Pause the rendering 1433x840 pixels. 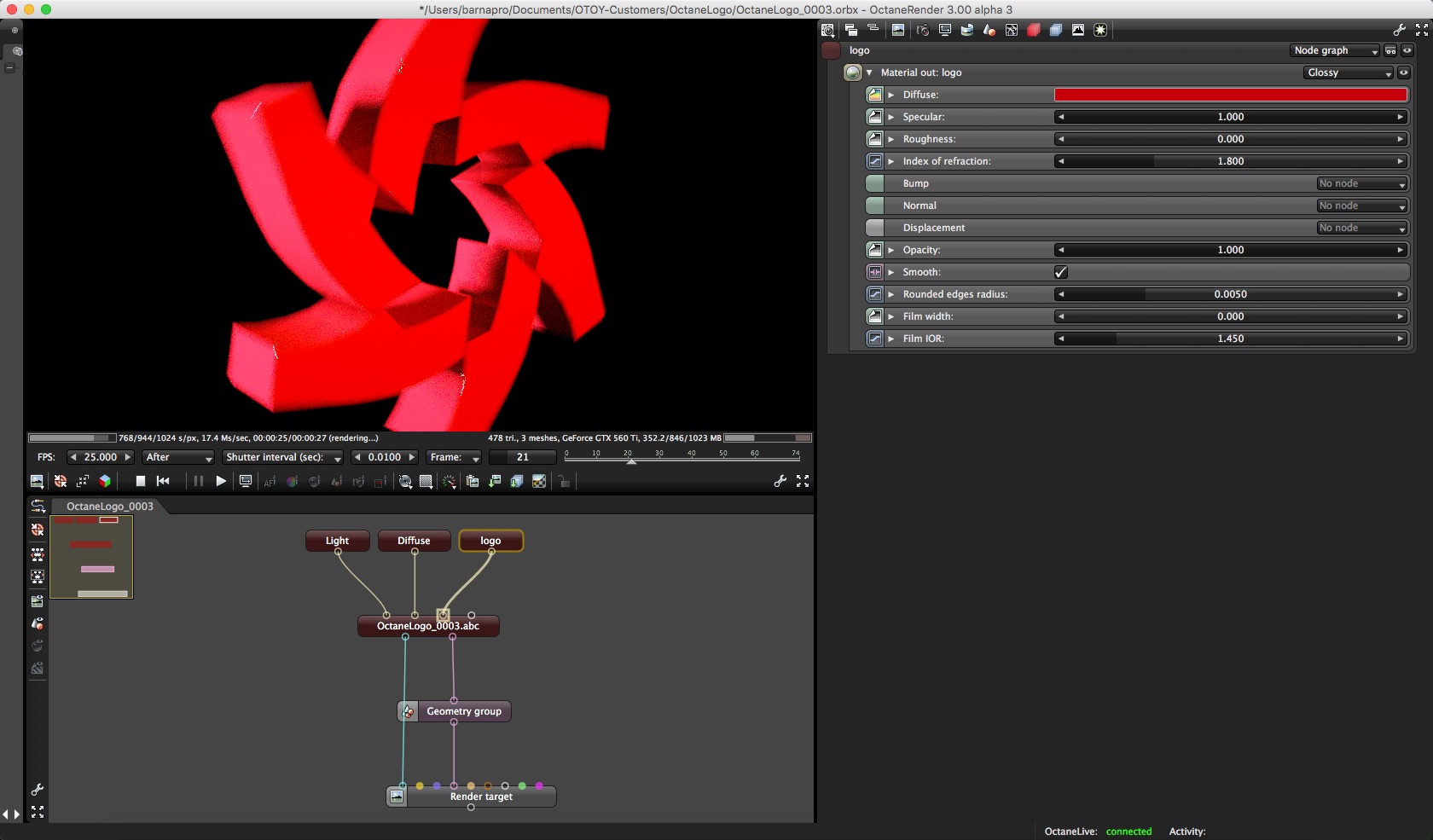tap(199, 481)
